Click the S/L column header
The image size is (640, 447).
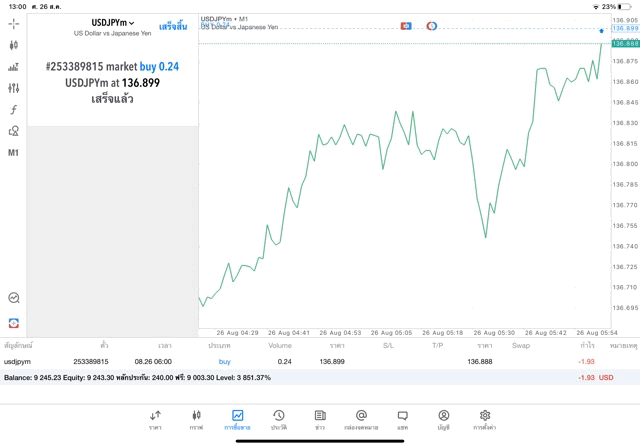tap(388, 345)
